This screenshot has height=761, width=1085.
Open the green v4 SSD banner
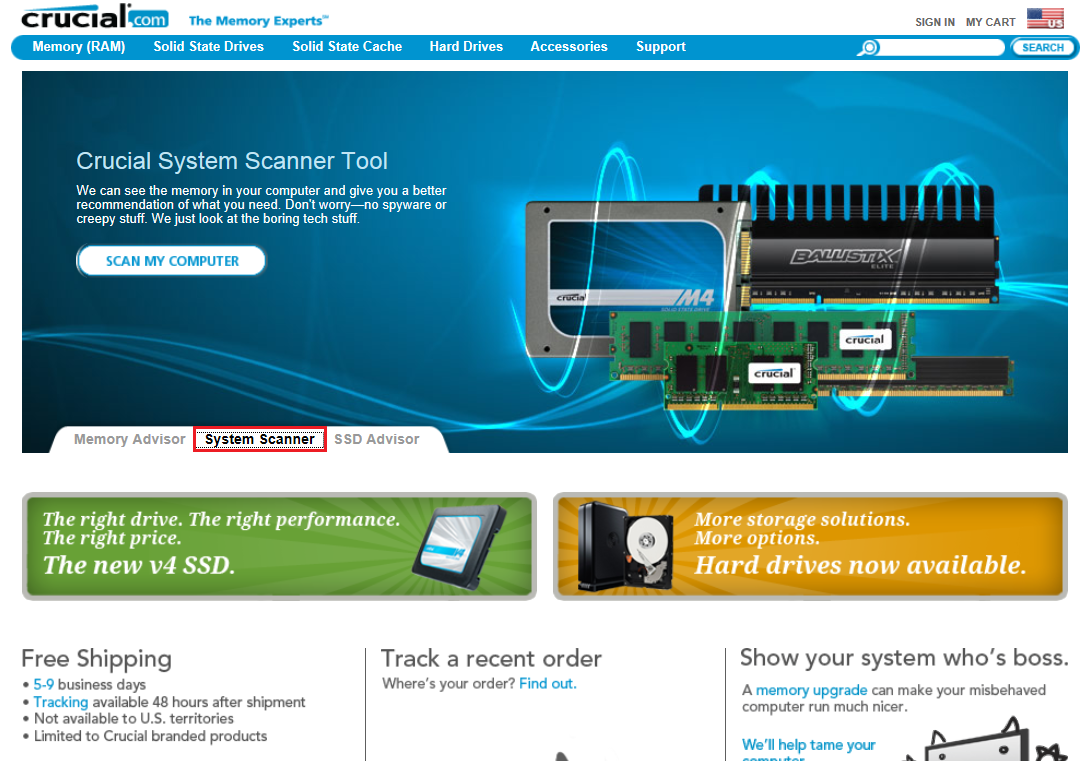pos(280,547)
